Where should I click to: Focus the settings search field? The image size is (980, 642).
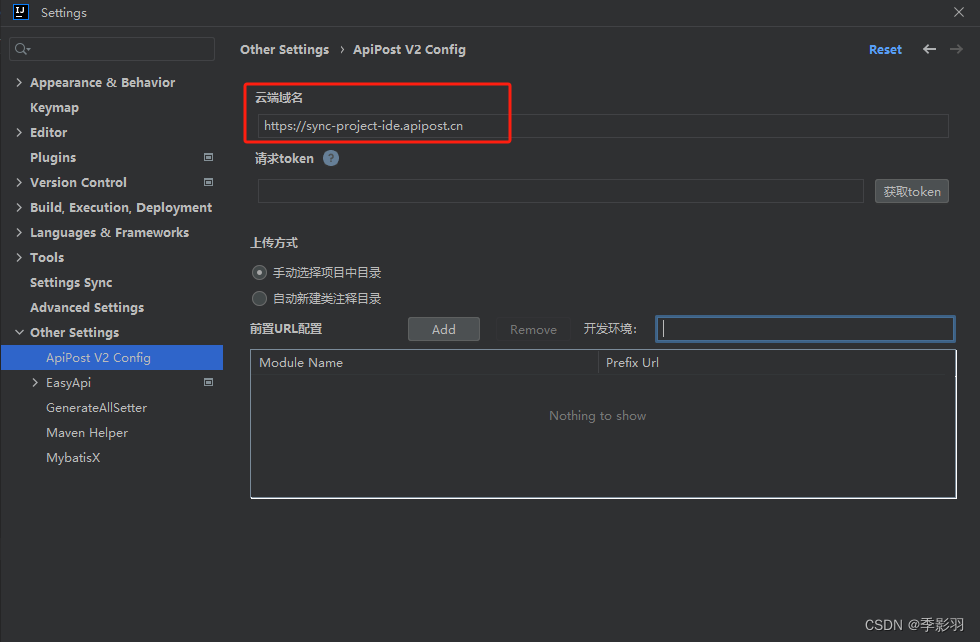(112, 49)
